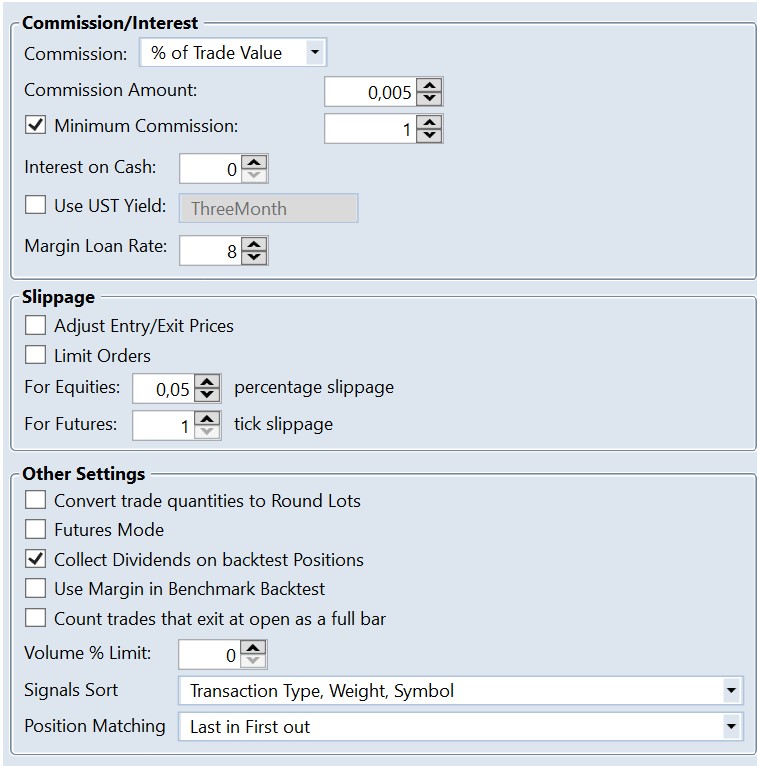Increase the For Futures tick slippage
Screen dimensions: 757x766
207,418
